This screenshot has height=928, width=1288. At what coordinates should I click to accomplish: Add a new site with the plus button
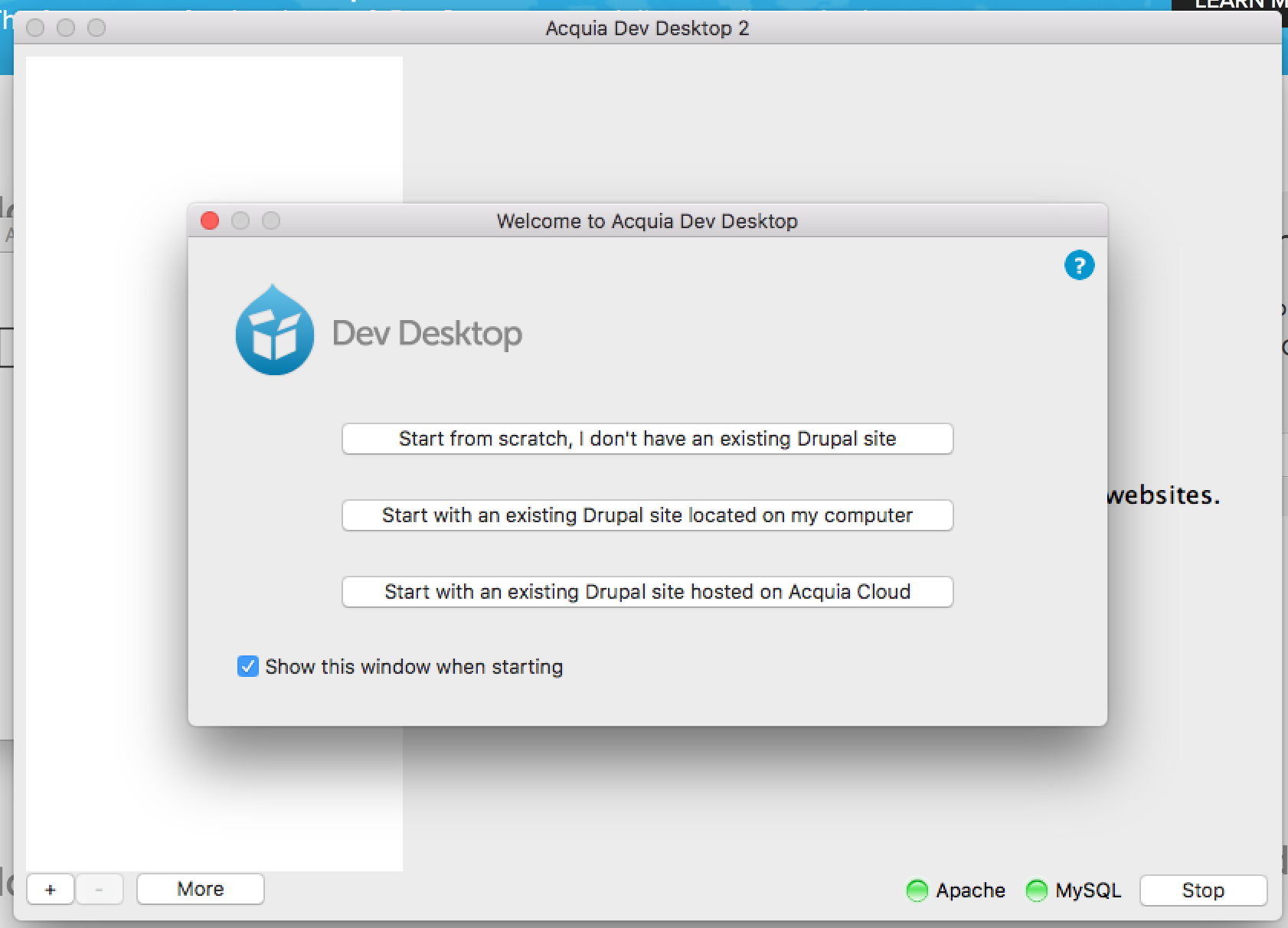[x=51, y=890]
